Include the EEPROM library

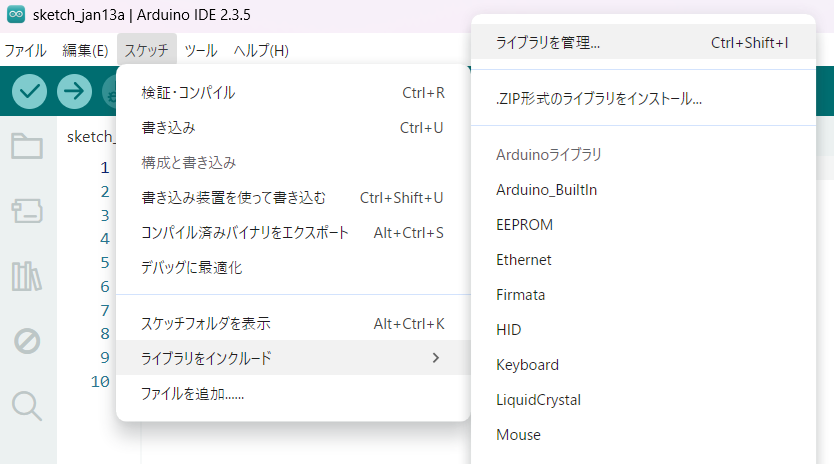point(524,225)
